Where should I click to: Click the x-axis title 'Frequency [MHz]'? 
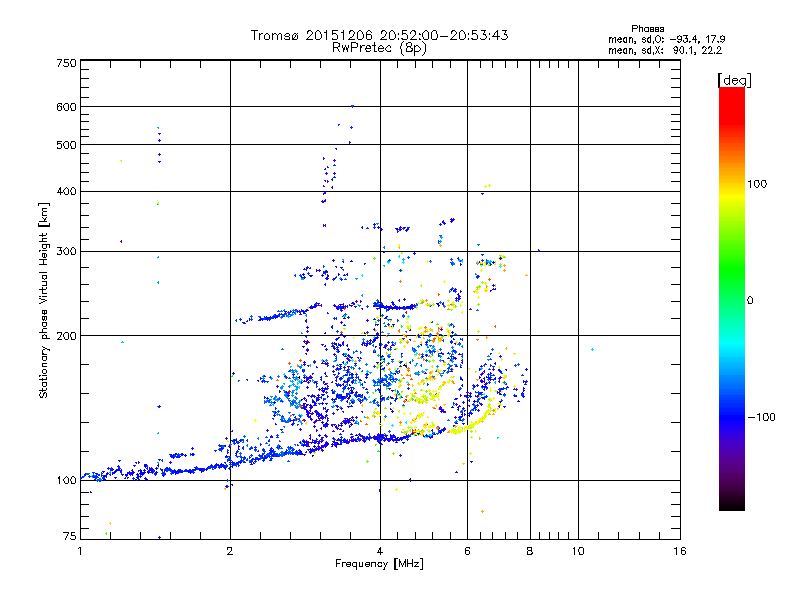tap(379, 564)
